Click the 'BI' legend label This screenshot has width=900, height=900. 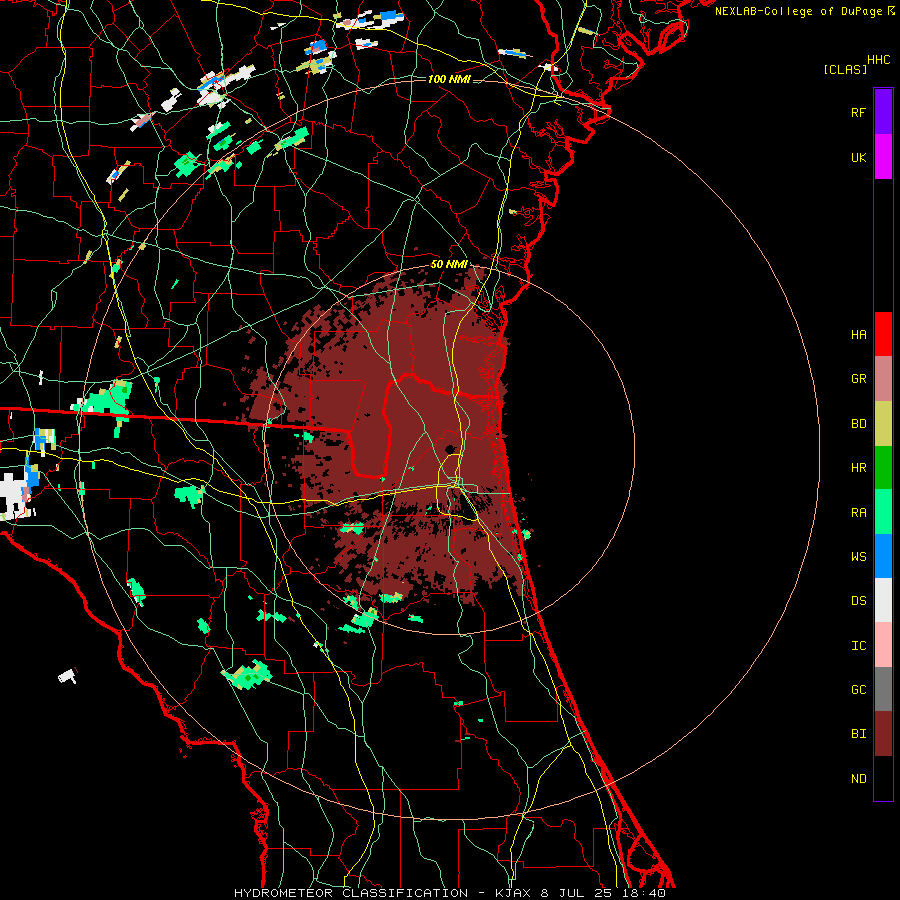point(858,734)
